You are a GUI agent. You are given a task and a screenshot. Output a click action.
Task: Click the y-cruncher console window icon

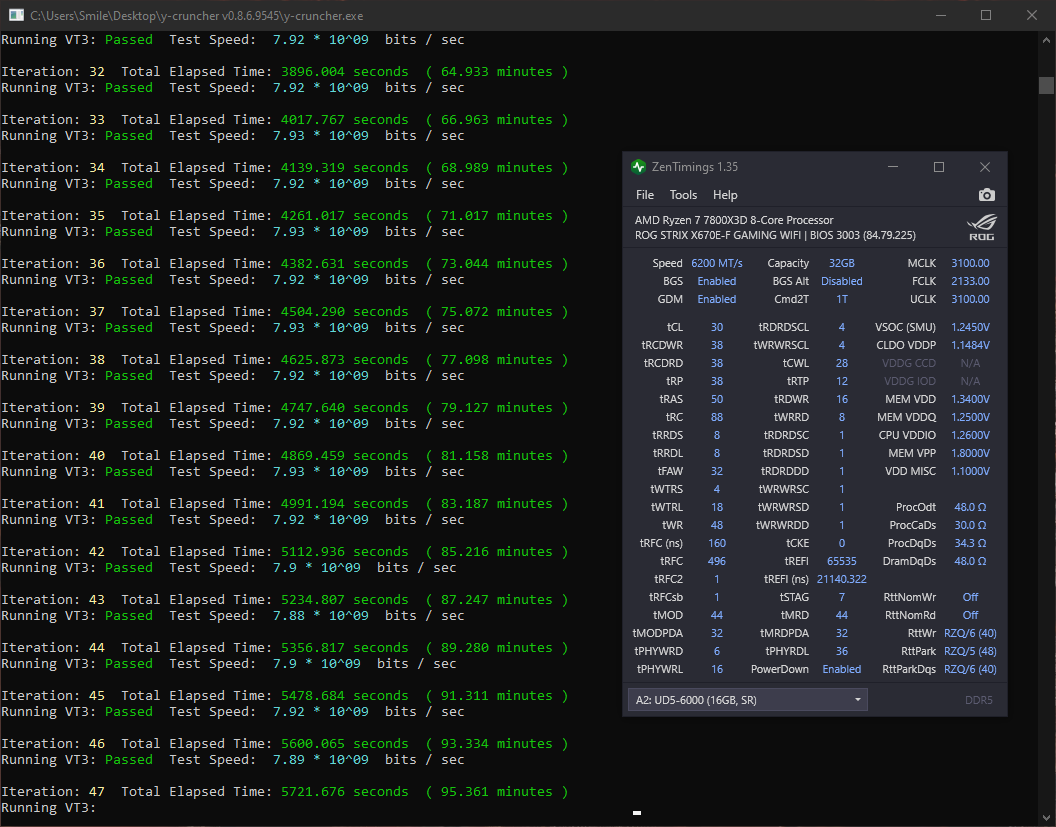[x=15, y=15]
